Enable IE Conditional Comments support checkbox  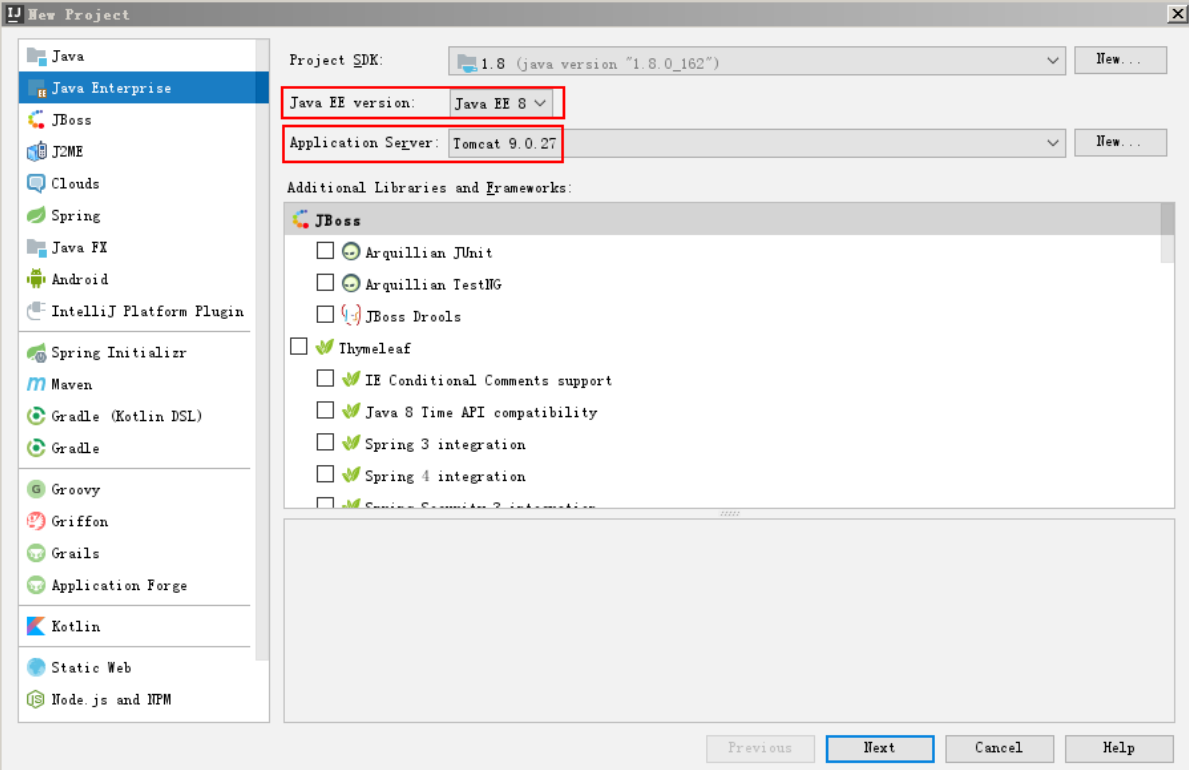coord(325,378)
